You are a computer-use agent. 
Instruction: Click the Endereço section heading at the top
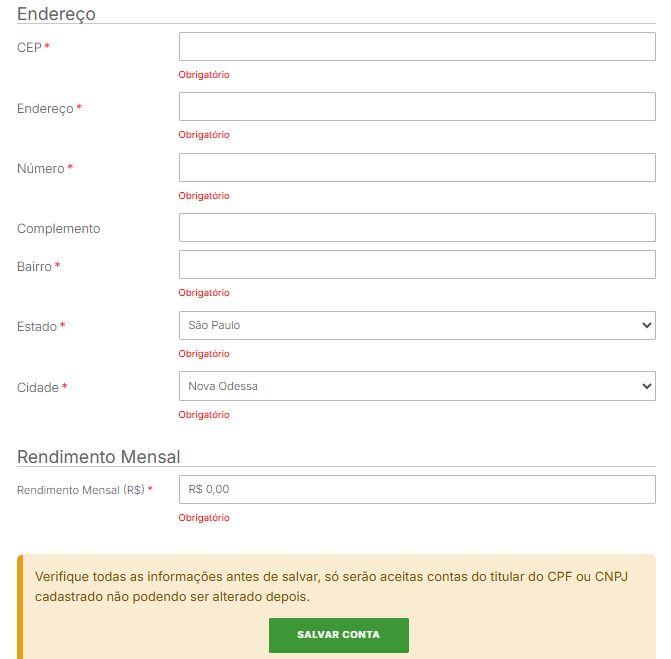(56, 14)
